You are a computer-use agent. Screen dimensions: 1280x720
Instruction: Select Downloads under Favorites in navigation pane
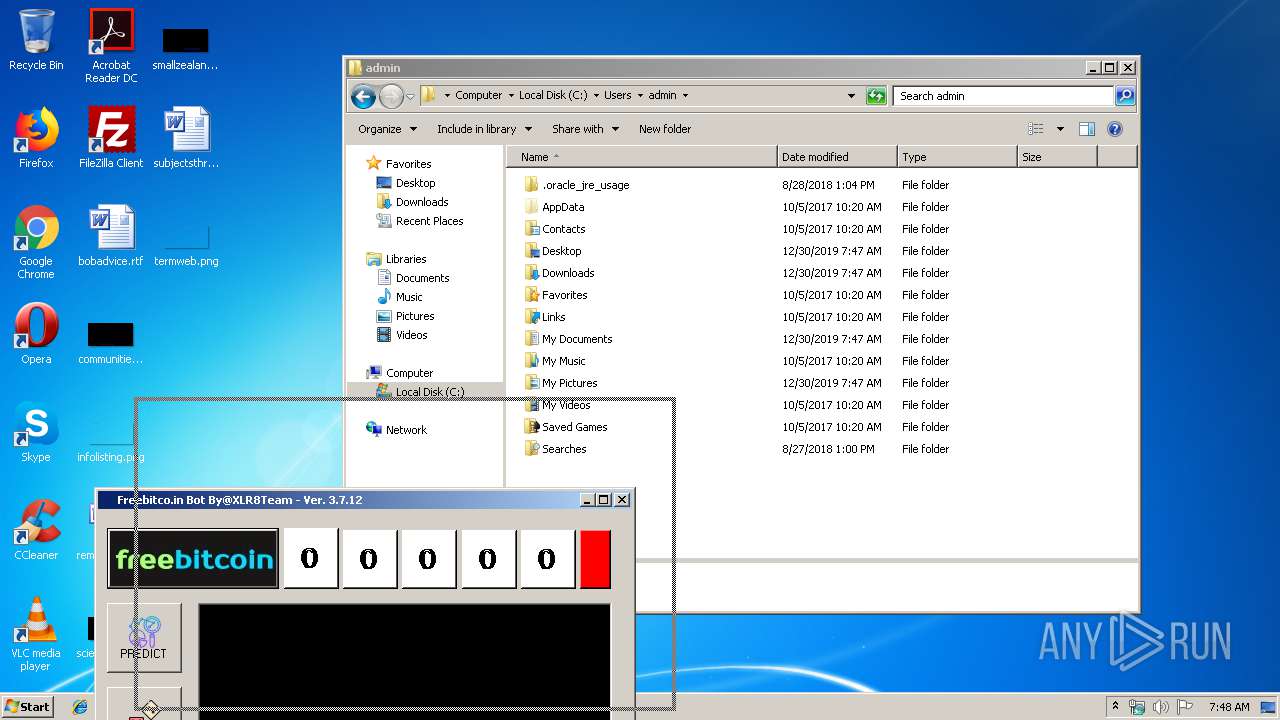coord(422,202)
